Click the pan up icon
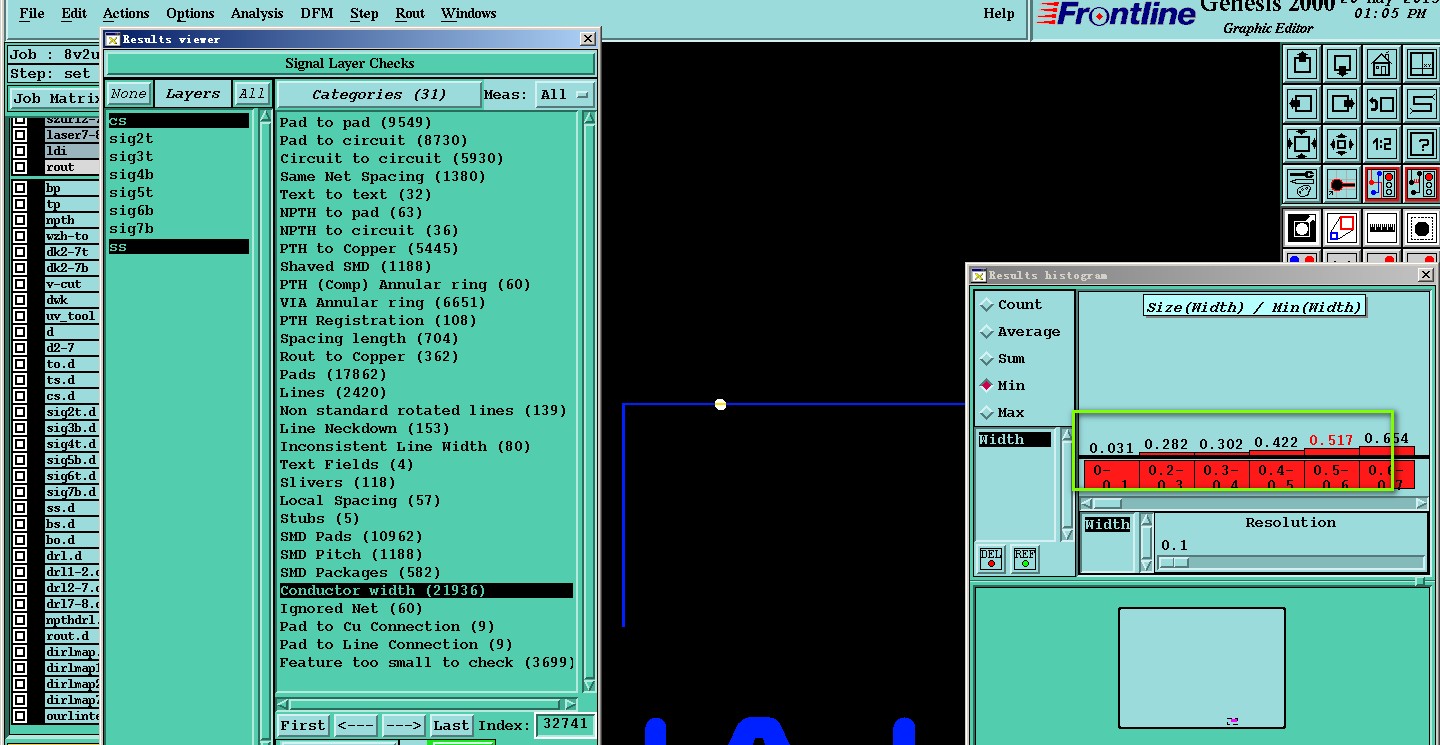Screen dimensions: 1440x745 pyautogui.click(x=1301, y=65)
